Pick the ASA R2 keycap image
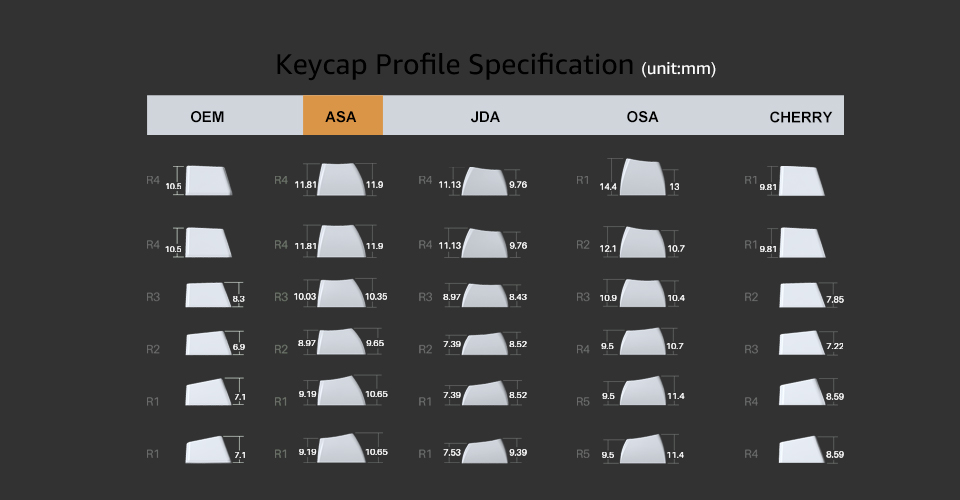Viewport: 960px width, 500px height. [341, 342]
